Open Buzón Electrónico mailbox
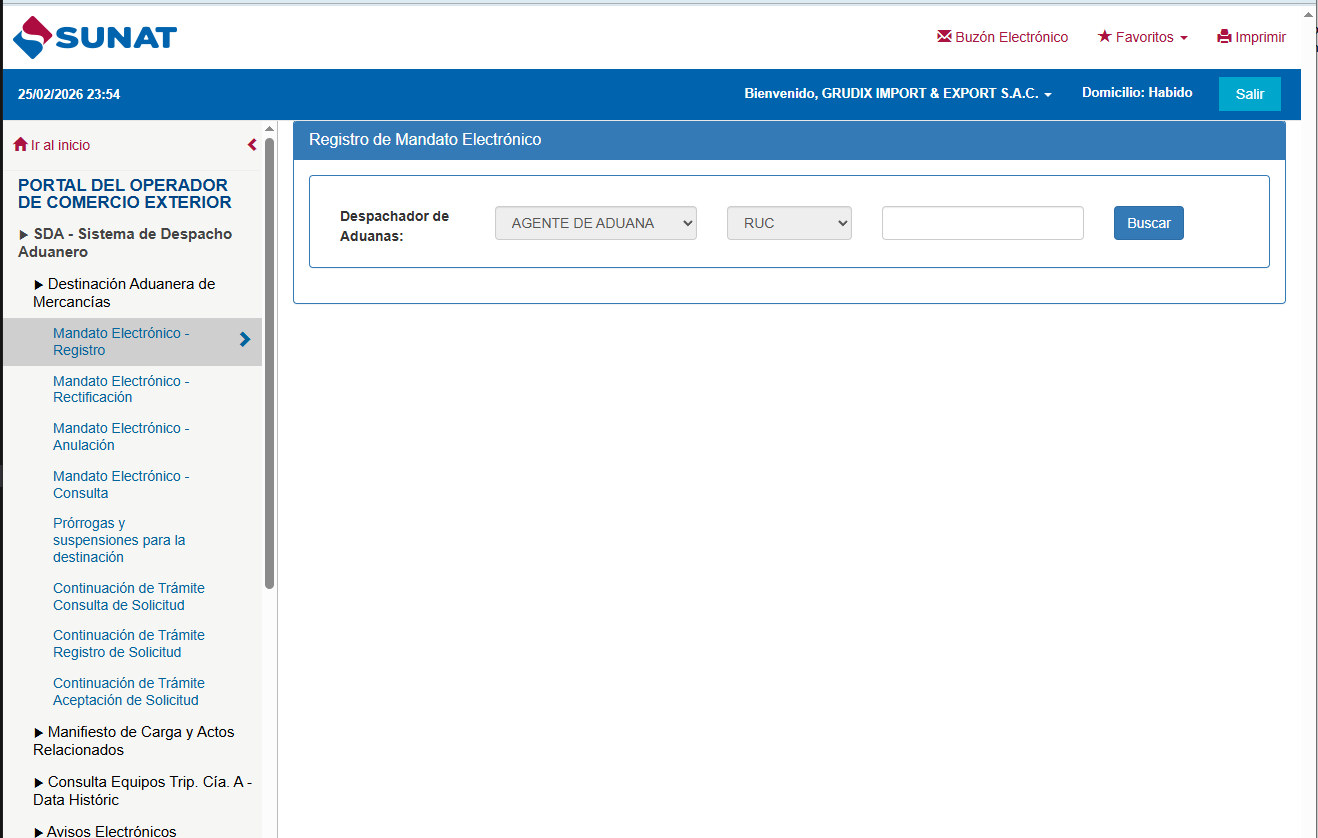This screenshot has width=1318, height=838. (1002, 37)
